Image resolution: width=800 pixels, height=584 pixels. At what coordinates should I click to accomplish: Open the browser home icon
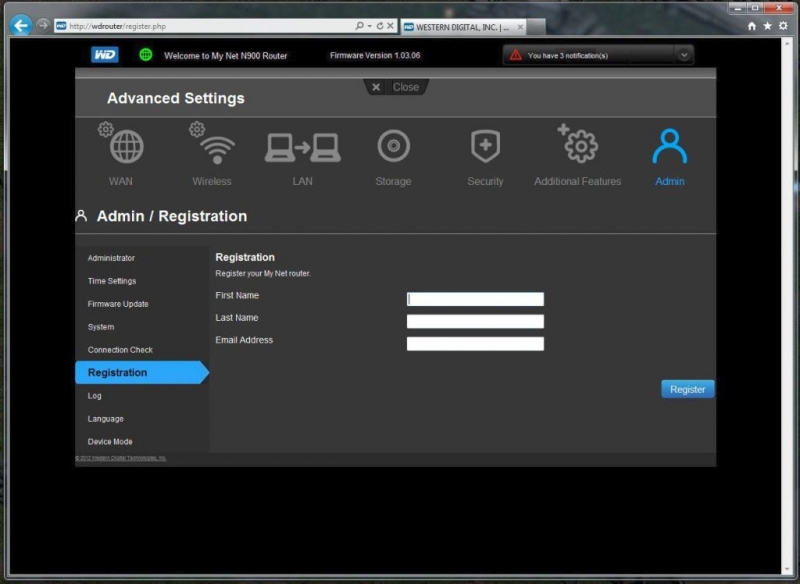click(x=752, y=26)
